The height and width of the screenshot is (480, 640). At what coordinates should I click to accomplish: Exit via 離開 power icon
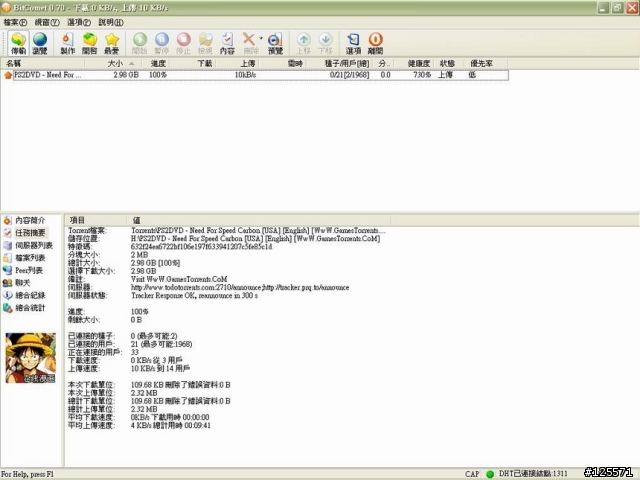coord(376,43)
